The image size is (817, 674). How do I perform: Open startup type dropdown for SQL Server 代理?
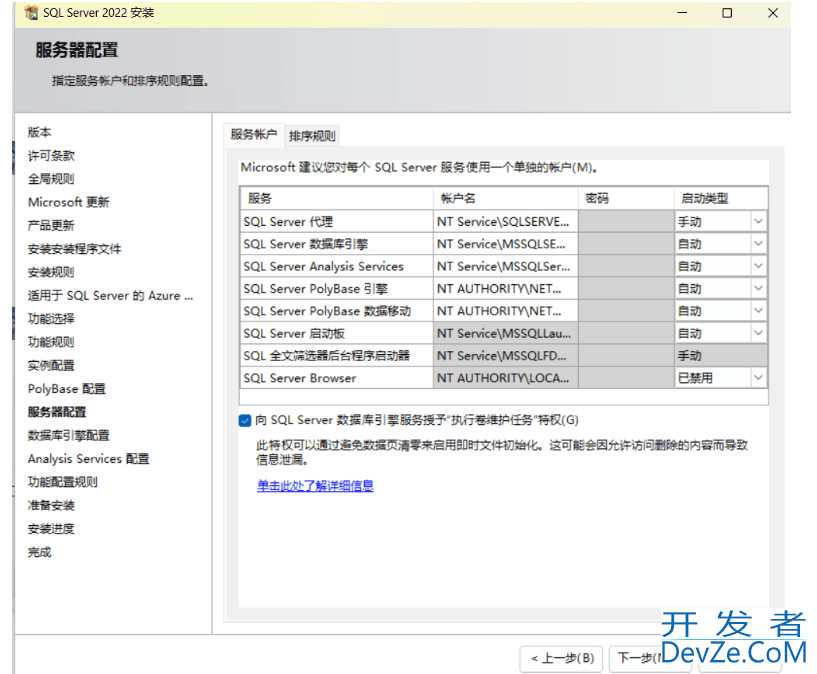click(758, 221)
